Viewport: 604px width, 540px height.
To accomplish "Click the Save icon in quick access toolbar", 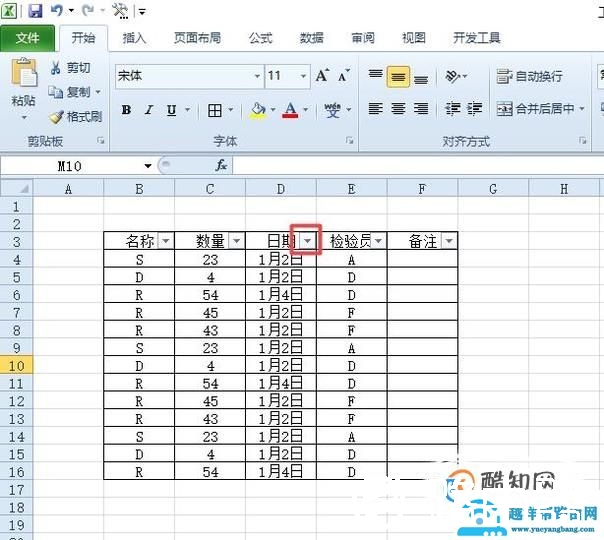I will (35, 10).
